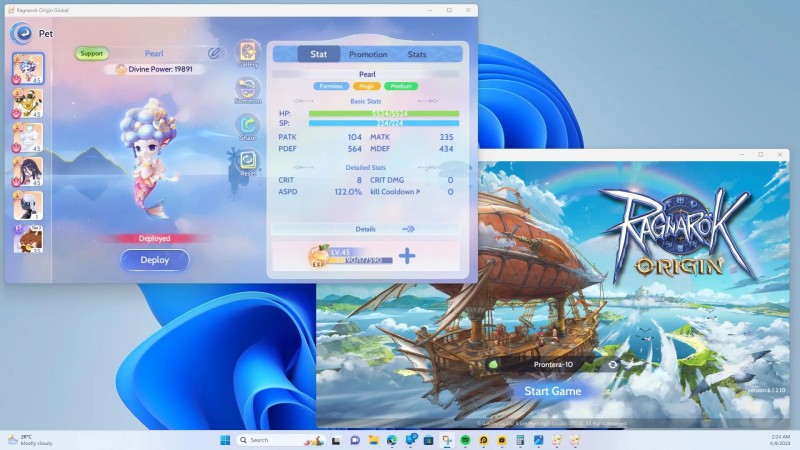Refresh the Prontera-10 server list
800x450 pixels.
612,364
